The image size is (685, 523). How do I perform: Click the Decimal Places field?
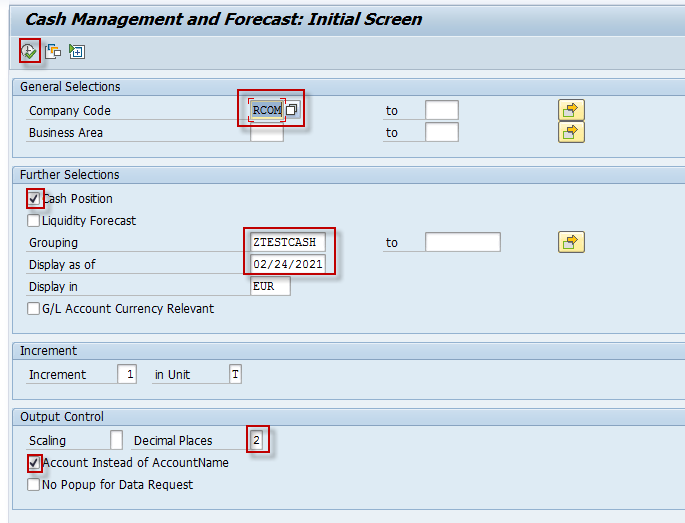click(x=256, y=440)
